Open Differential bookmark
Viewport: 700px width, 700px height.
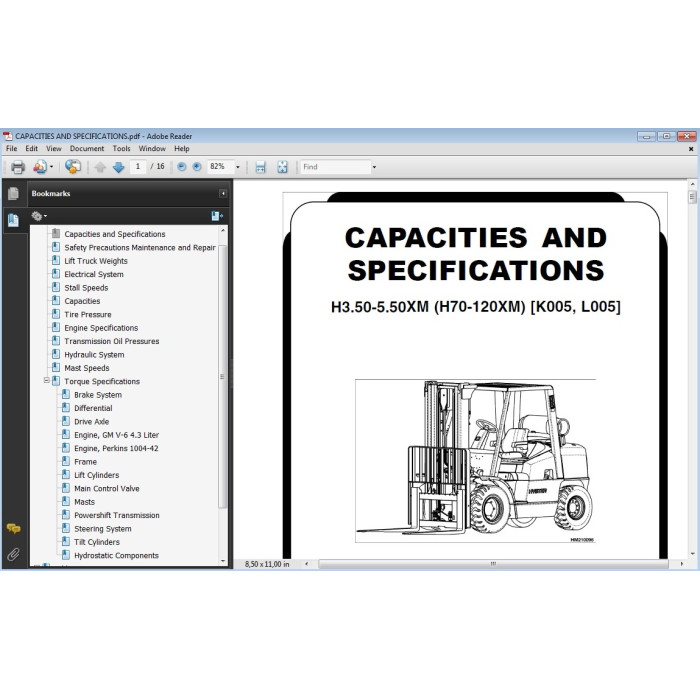[x=93, y=408]
